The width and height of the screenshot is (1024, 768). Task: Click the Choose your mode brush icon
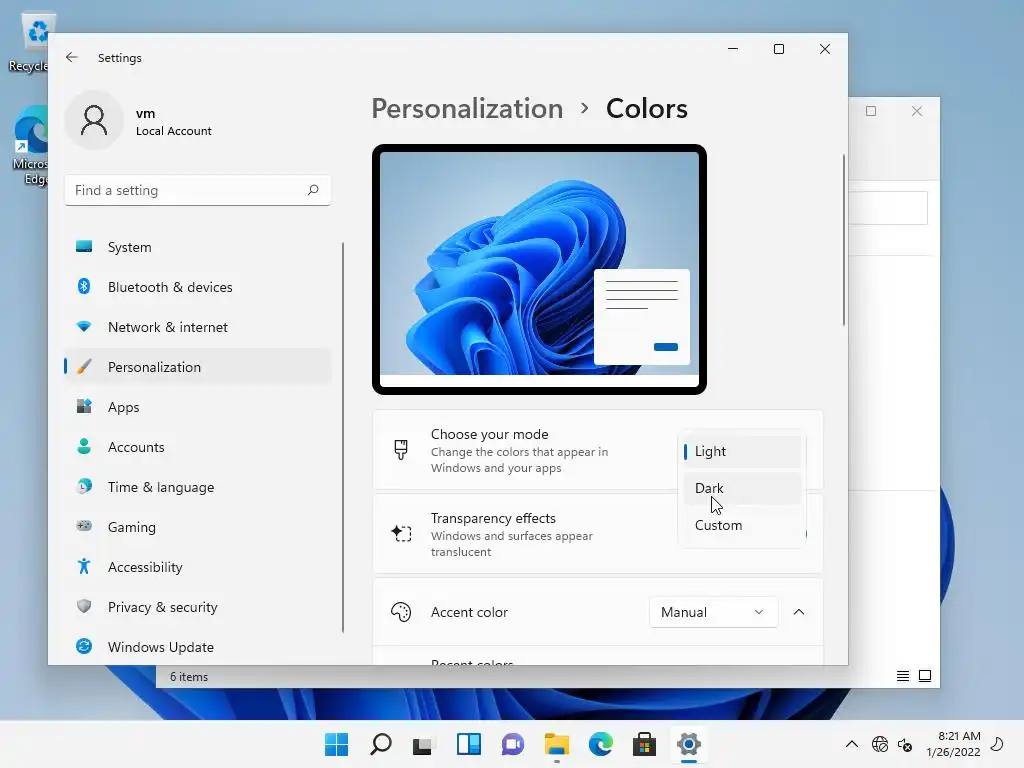pyautogui.click(x=401, y=450)
